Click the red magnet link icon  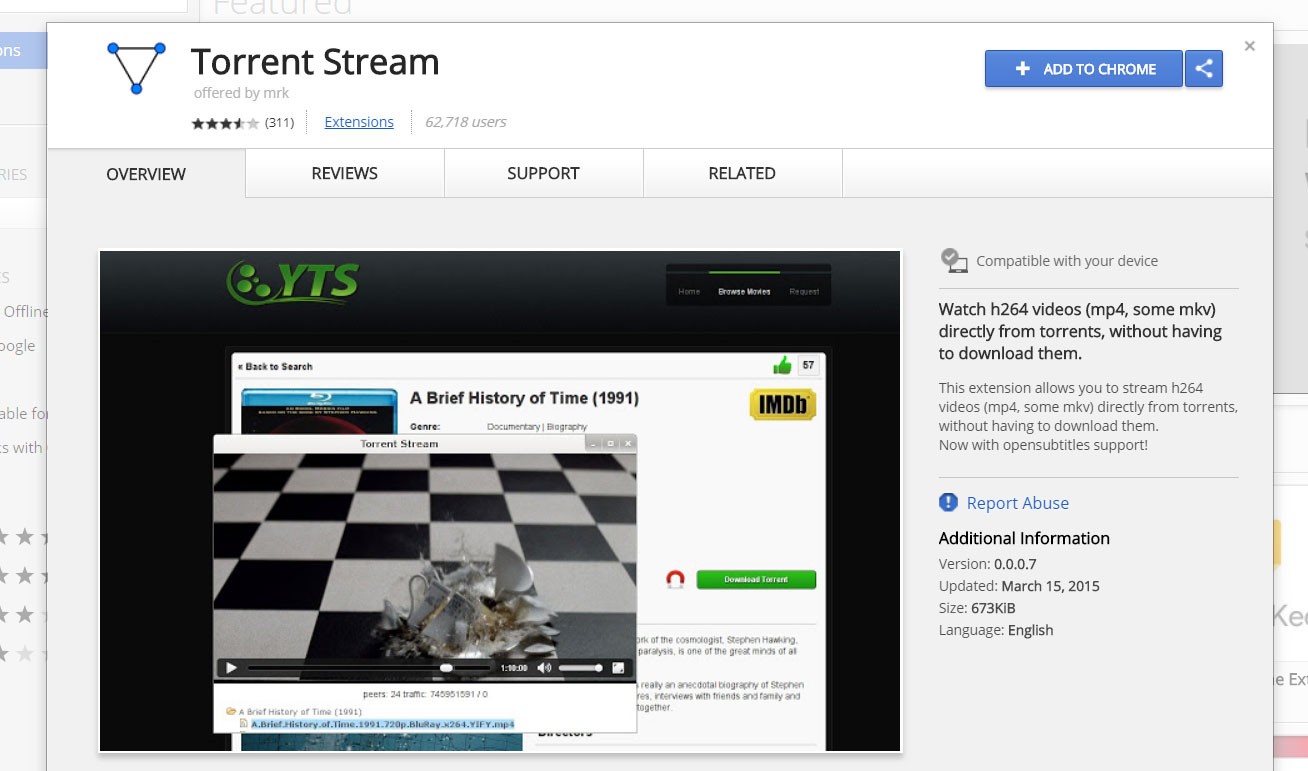[675, 580]
